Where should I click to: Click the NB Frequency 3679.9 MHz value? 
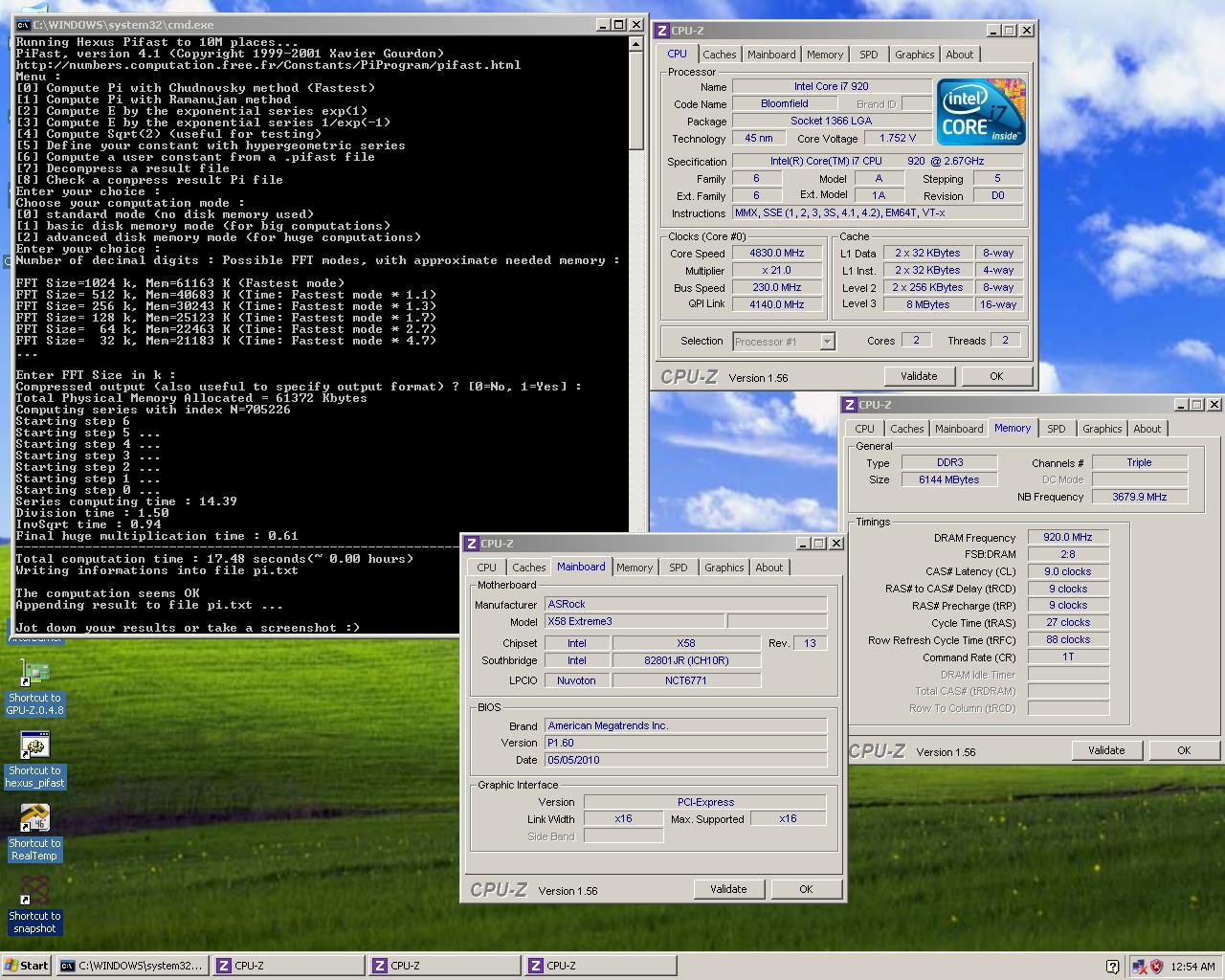point(1140,498)
